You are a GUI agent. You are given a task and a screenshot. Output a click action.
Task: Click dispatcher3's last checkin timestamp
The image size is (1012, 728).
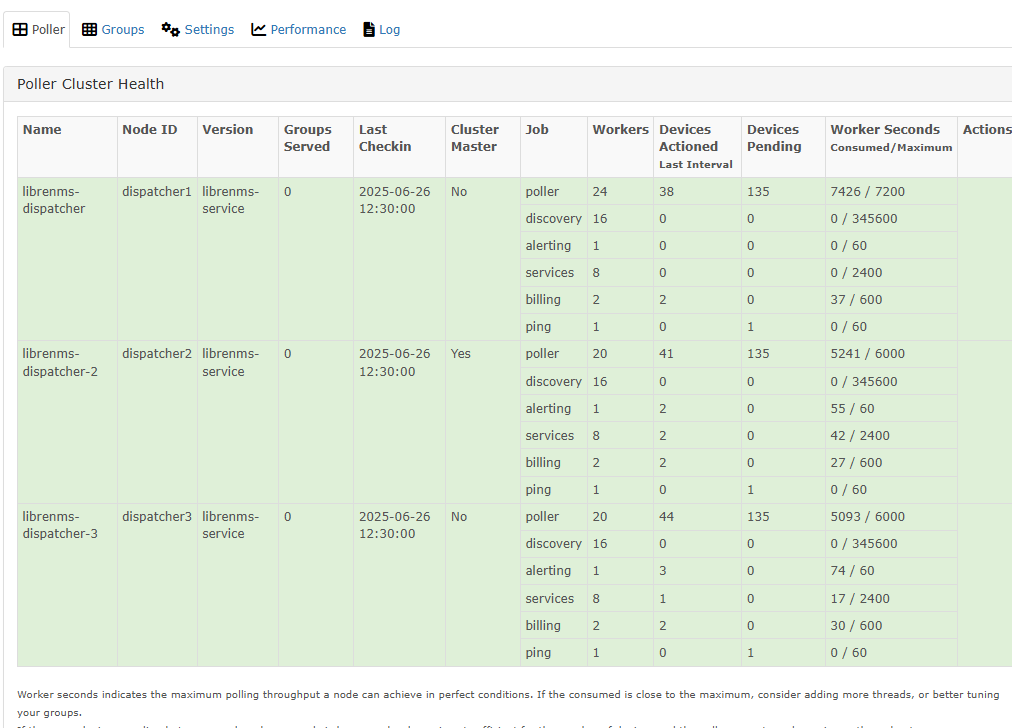394,525
